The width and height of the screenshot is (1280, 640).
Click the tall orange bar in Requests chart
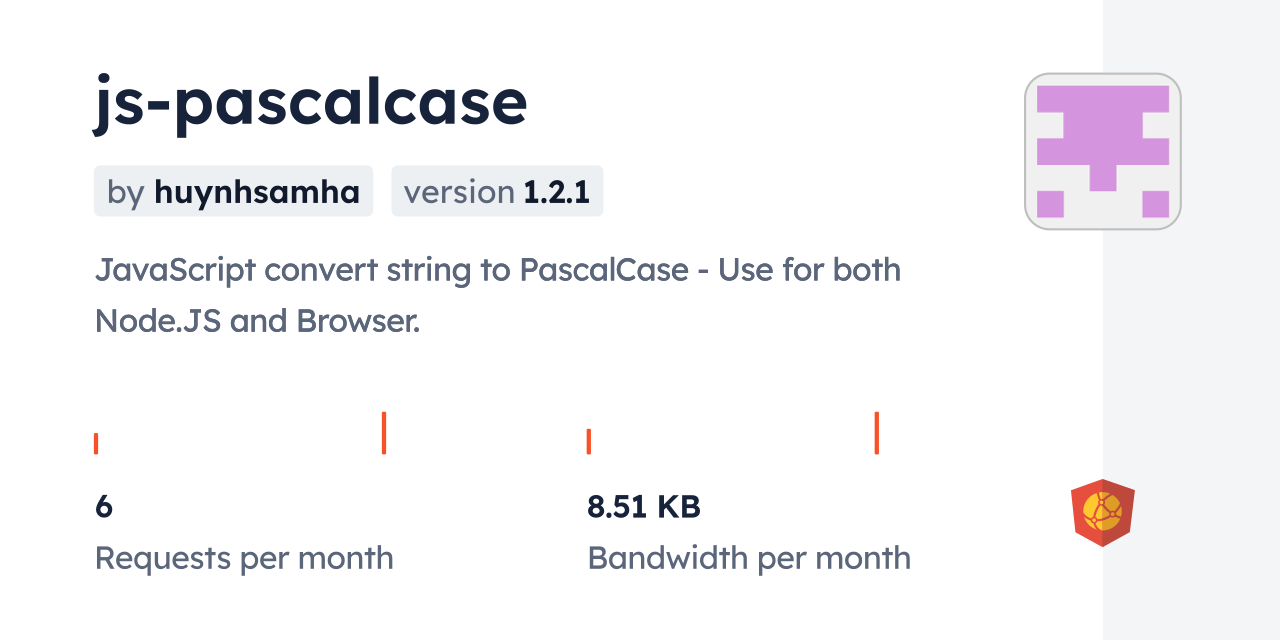click(x=384, y=432)
